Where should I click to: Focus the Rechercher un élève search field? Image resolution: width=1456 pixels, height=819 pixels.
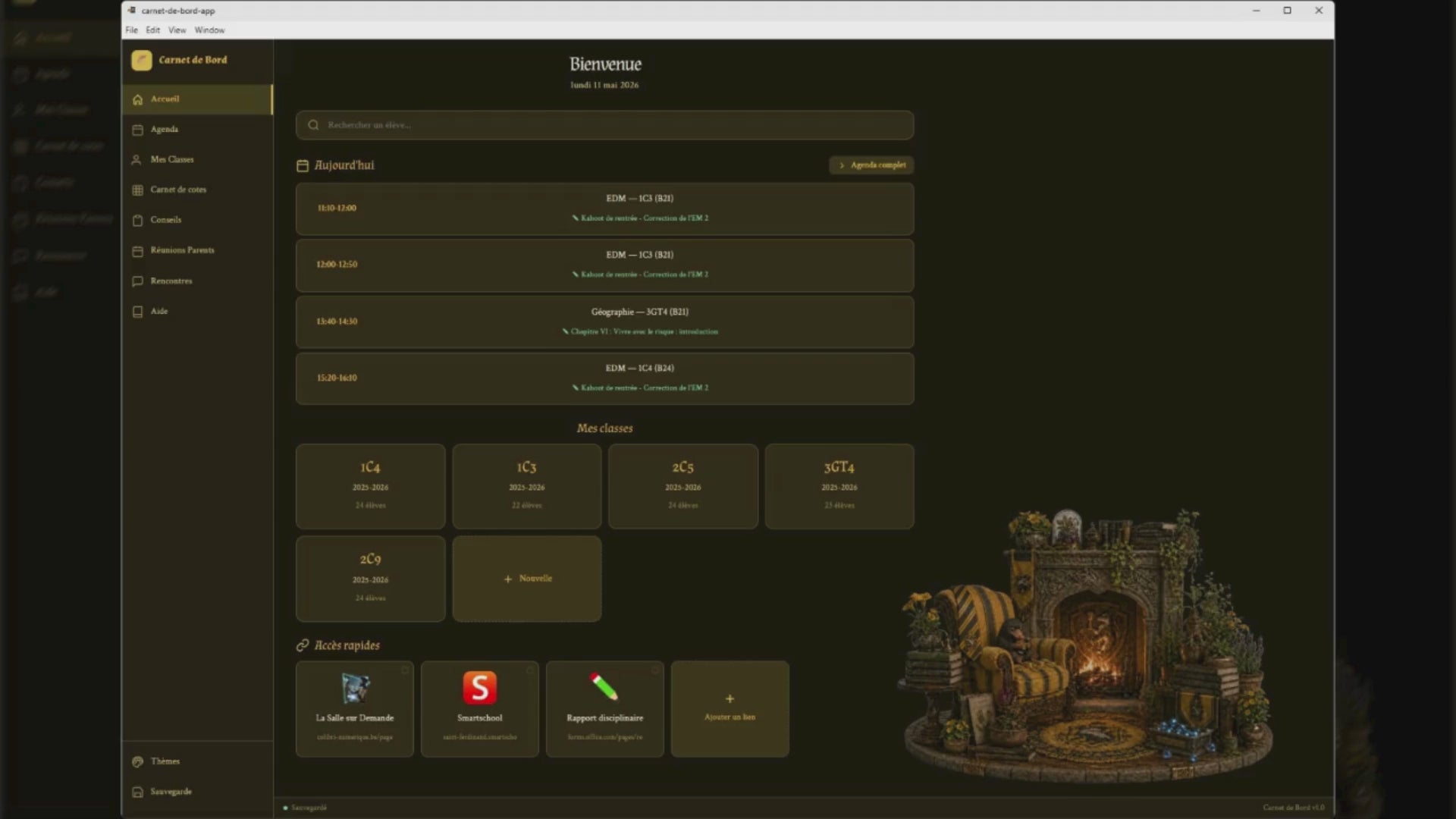(604, 125)
